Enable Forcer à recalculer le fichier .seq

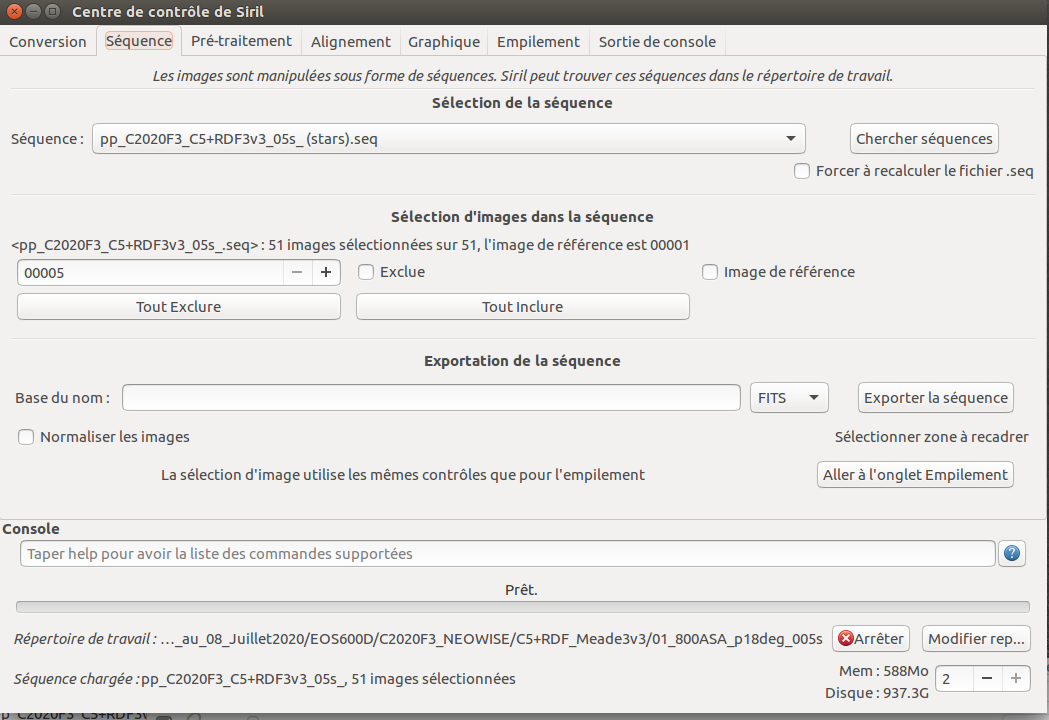[801, 171]
